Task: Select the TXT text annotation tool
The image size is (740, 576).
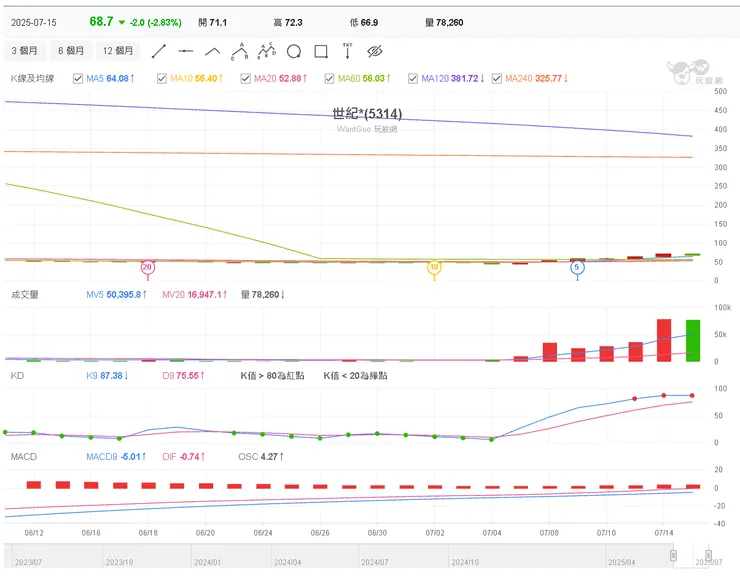Action: (x=348, y=51)
